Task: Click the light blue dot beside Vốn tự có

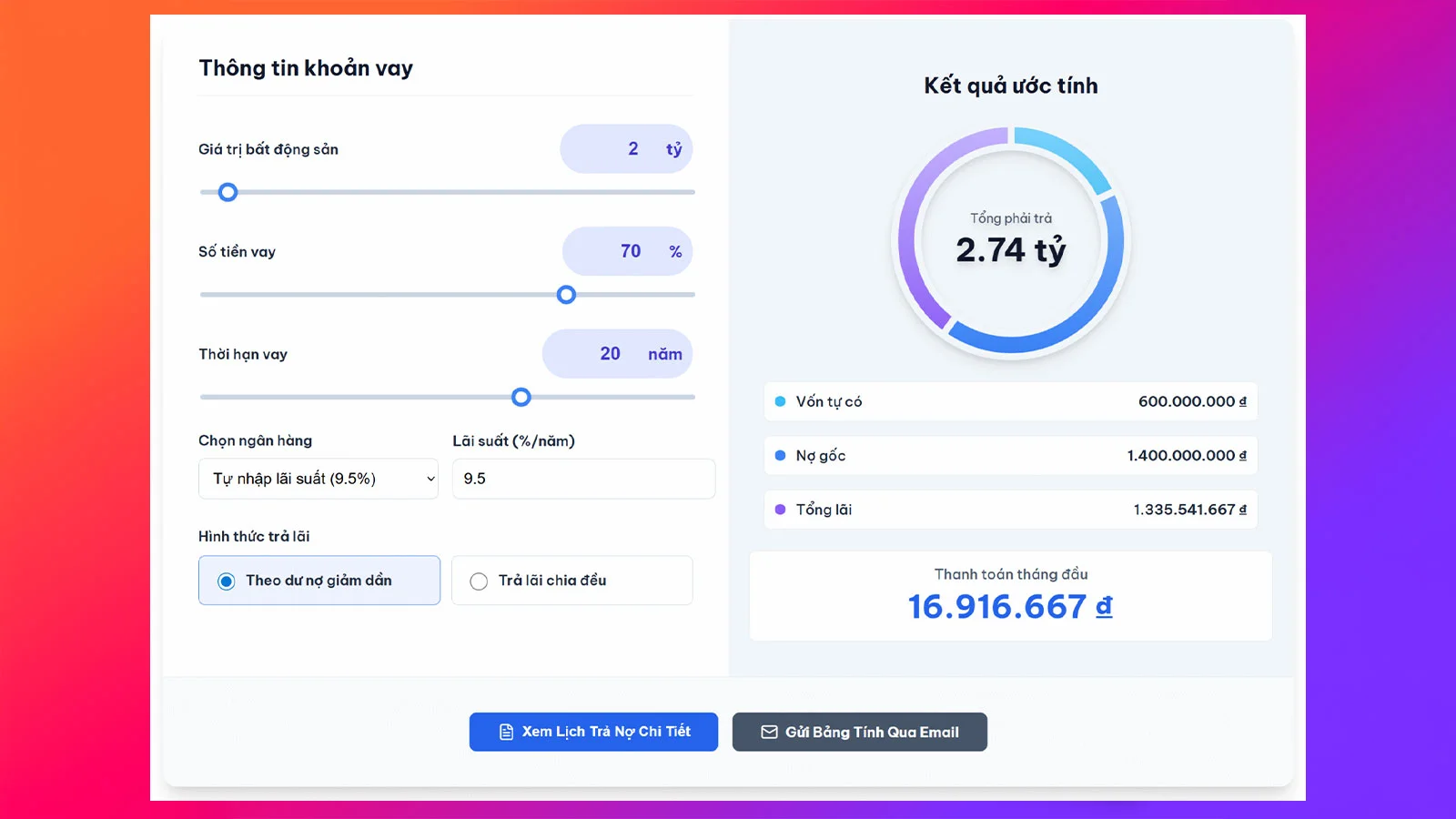Action: coord(780,401)
